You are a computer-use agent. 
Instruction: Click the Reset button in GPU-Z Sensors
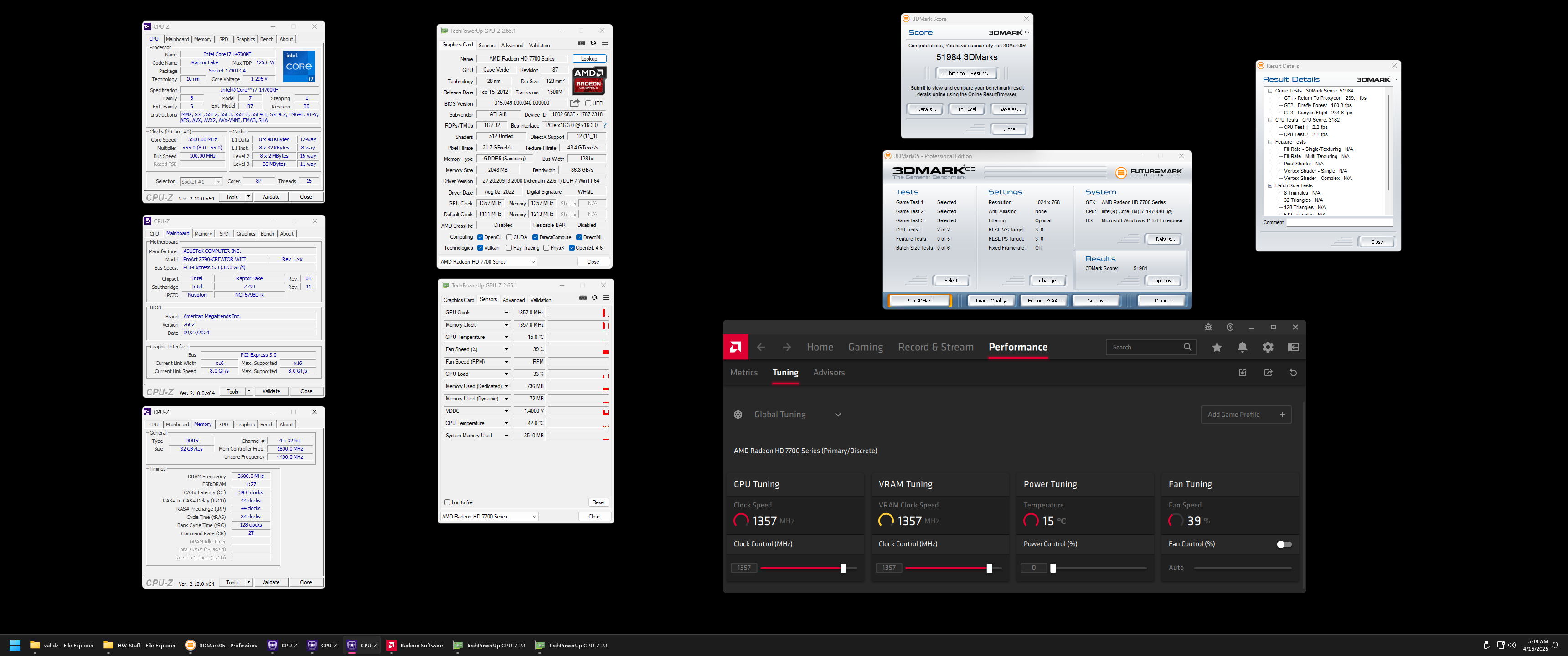pyautogui.click(x=598, y=502)
